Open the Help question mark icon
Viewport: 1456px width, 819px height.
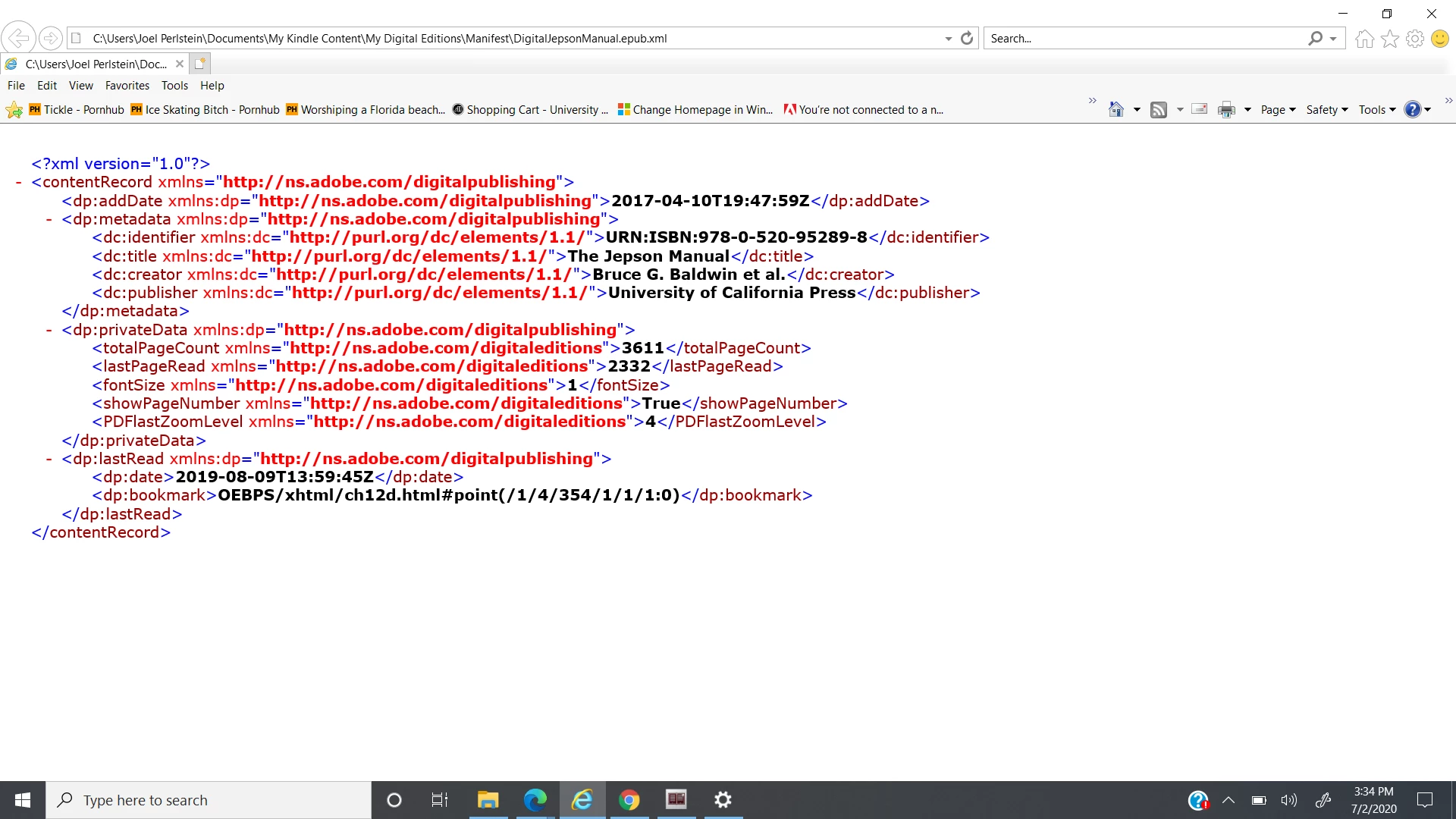pyautogui.click(x=1412, y=110)
